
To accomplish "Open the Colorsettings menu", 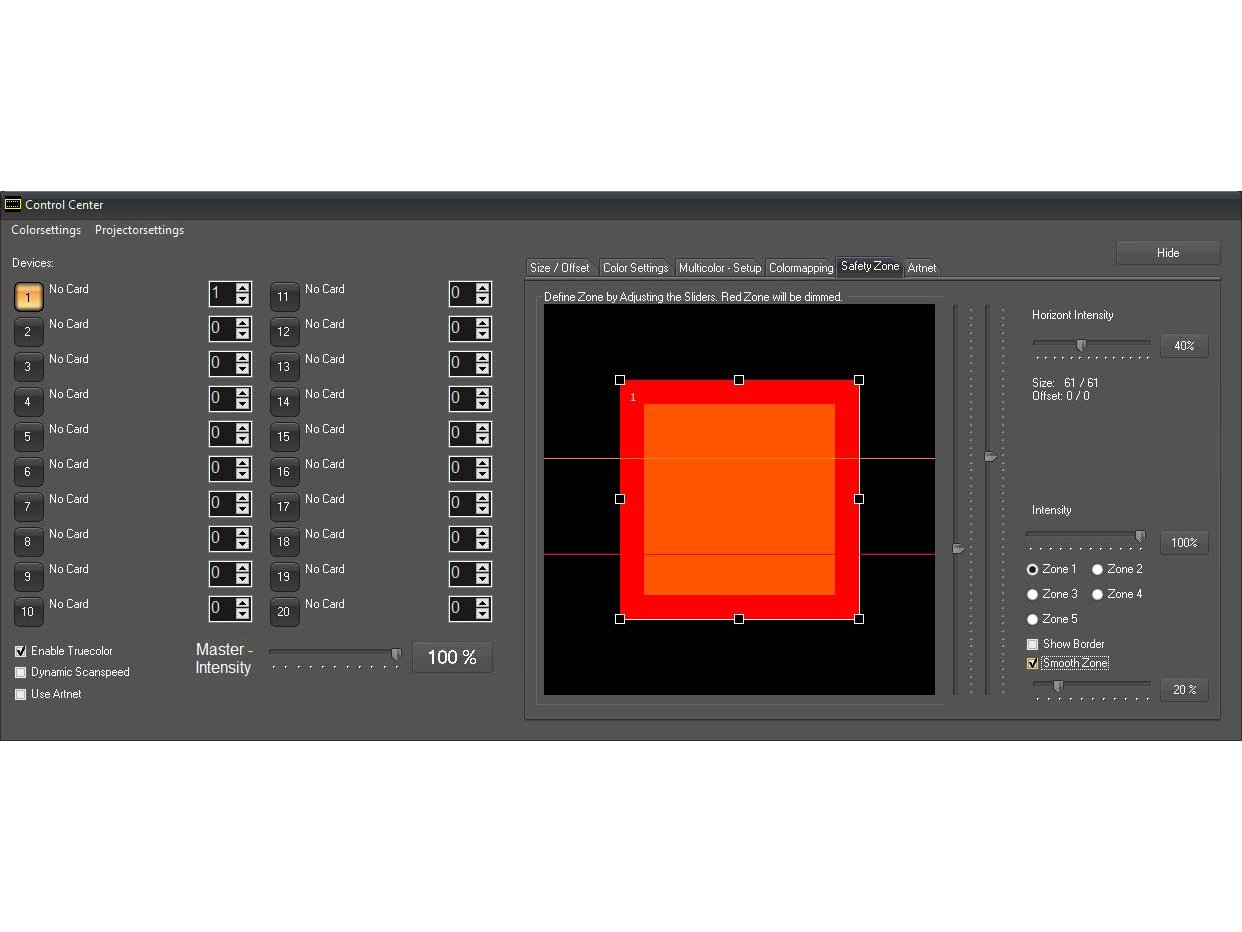I will 46,230.
